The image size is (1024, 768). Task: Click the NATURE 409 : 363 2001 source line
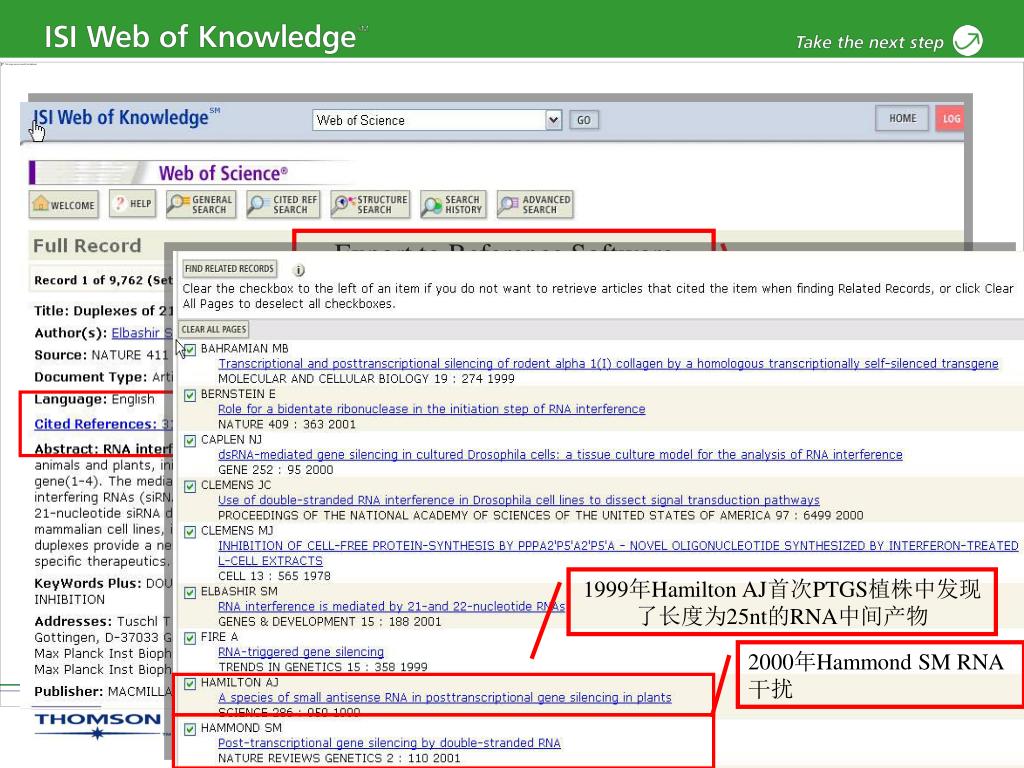(287, 424)
